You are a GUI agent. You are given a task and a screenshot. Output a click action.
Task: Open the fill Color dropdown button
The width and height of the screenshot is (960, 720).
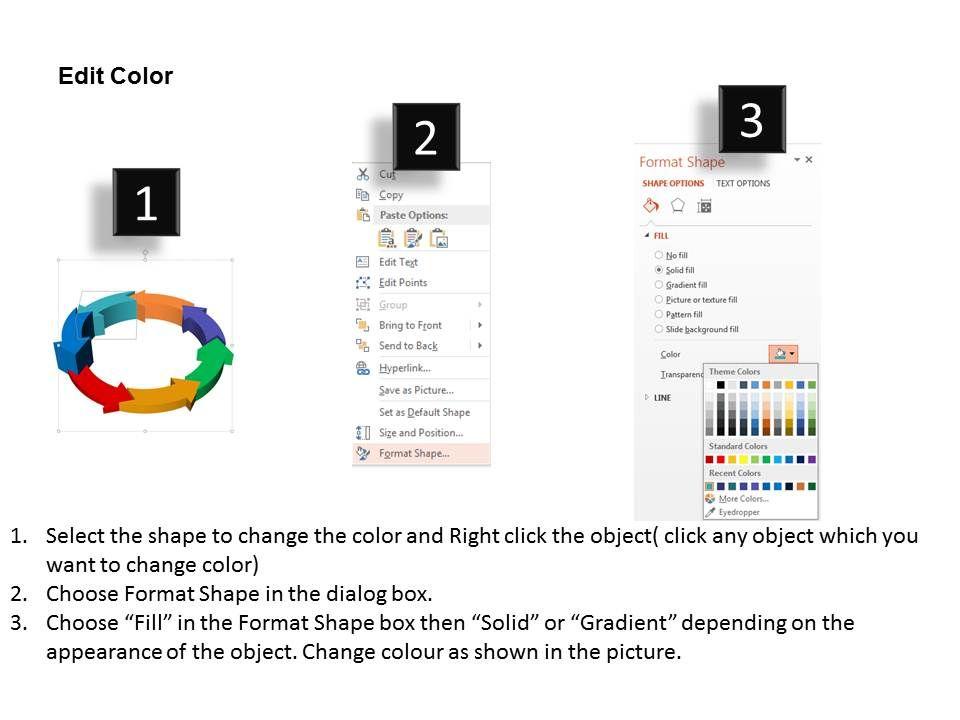pyautogui.click(x=783, y=354)
